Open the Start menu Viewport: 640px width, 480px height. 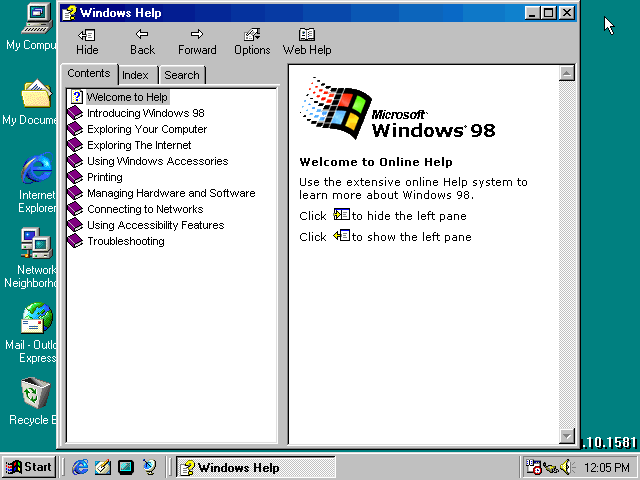click(29, 467)
